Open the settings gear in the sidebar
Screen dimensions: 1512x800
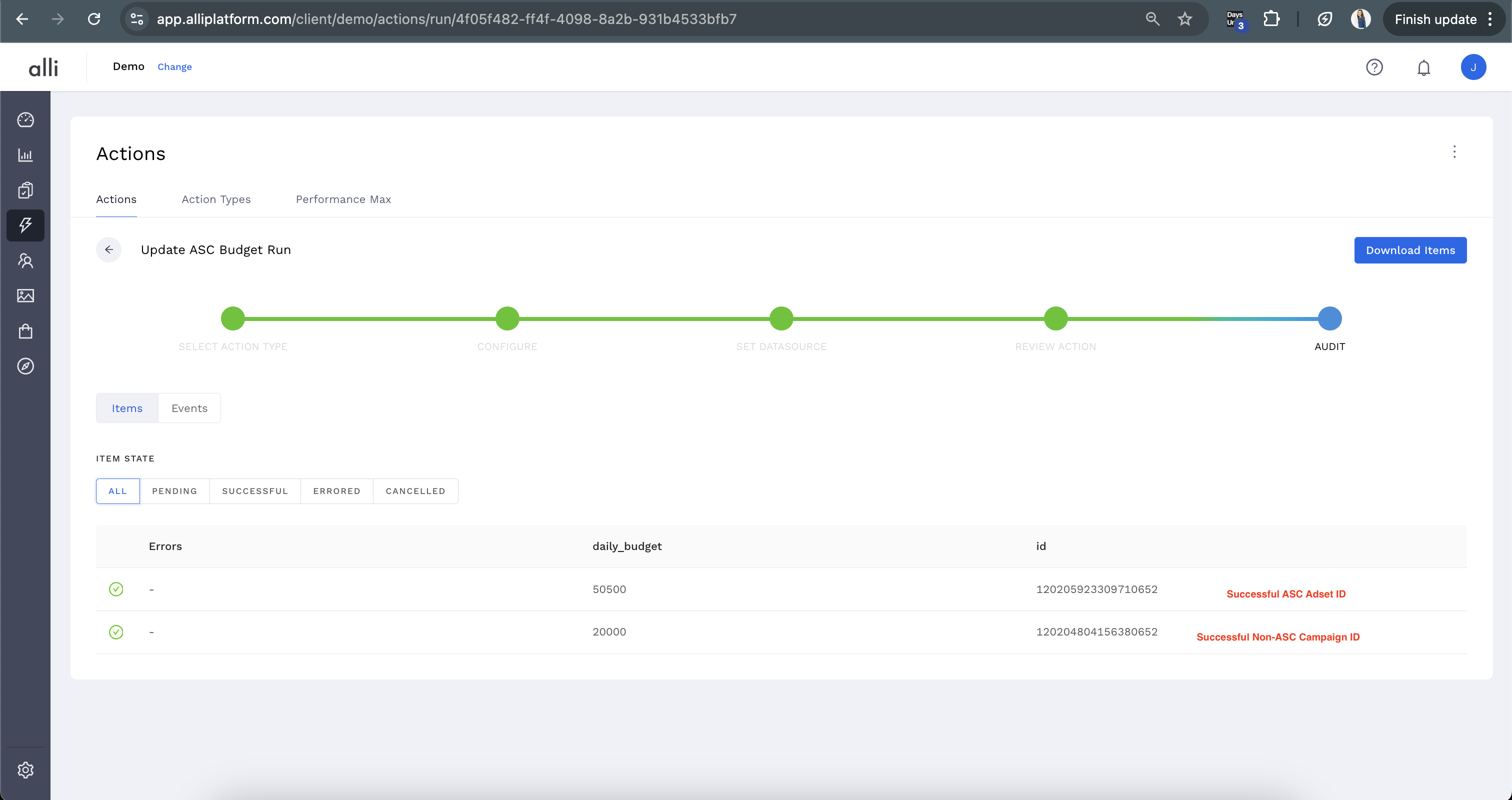pyautogui.click(x=25, y=769)
